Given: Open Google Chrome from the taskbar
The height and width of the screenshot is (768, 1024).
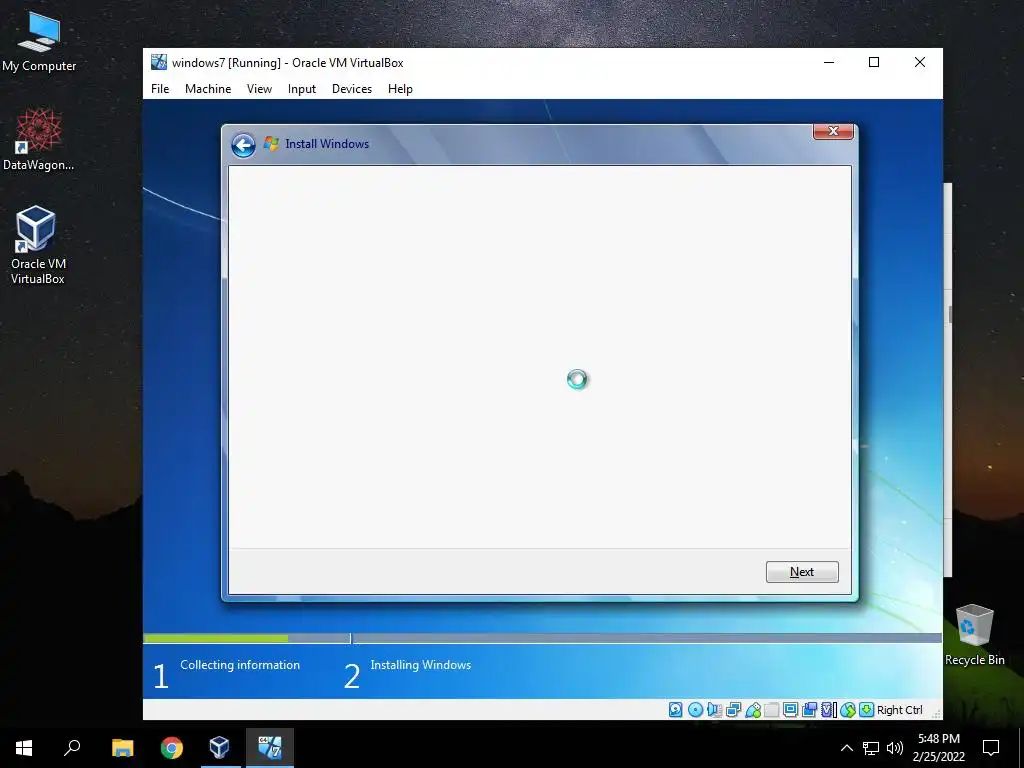Looking at the screenshot, I should click(x=172, y=748).
